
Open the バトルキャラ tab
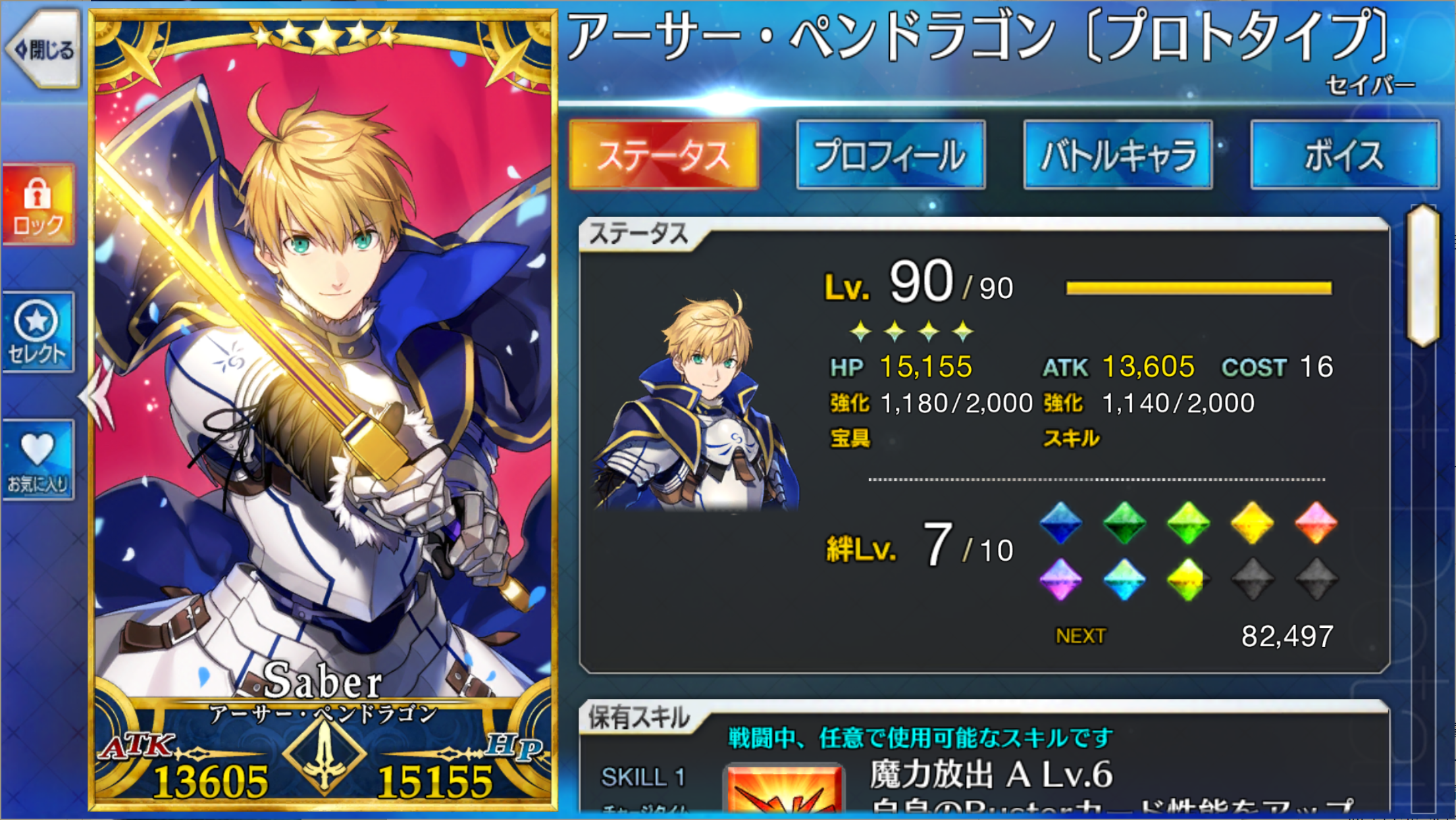(1118, 155)
